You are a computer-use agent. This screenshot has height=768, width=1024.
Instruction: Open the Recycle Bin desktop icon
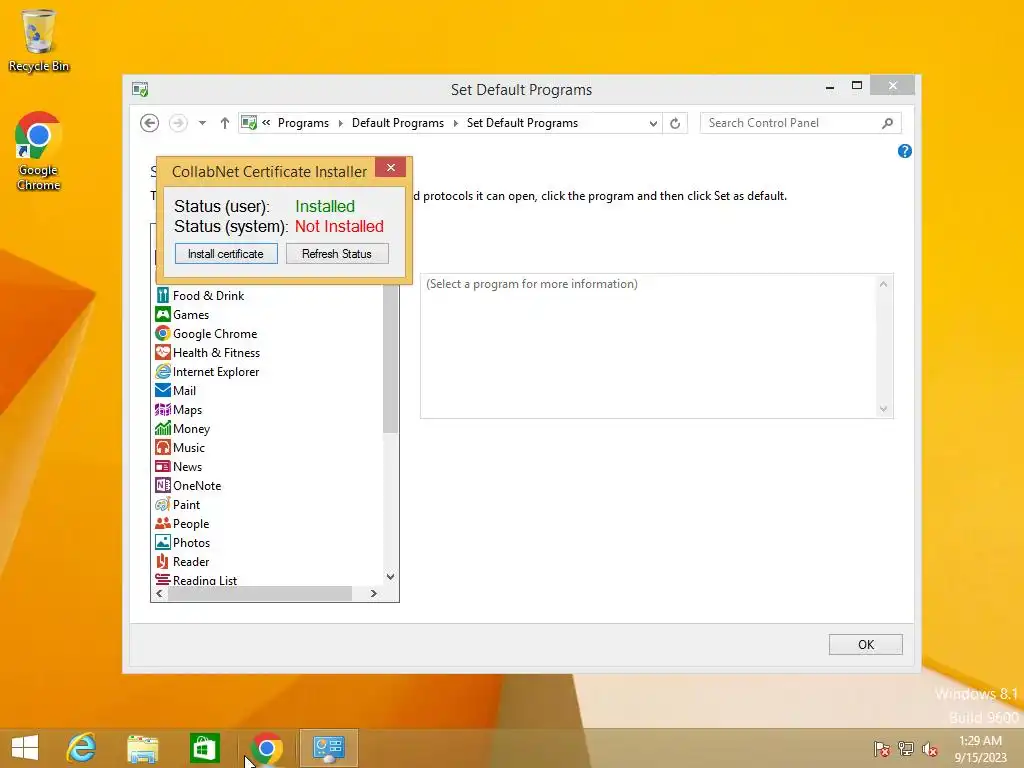39,40
